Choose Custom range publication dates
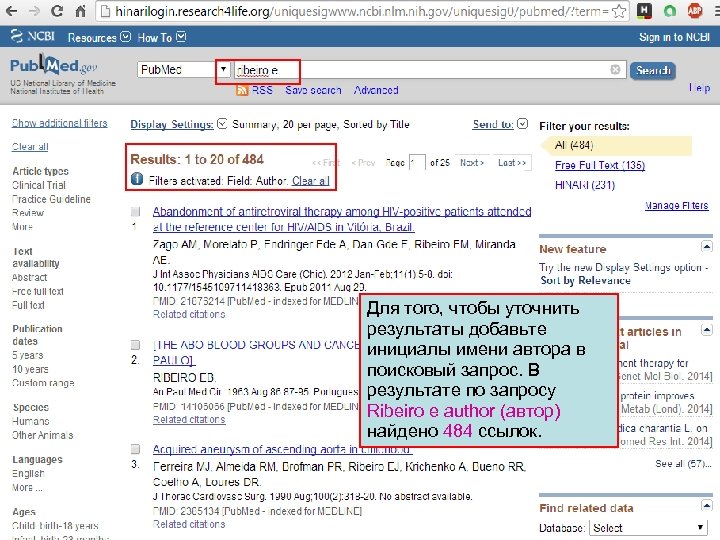 pyautogui.click(x=43, y=382)
